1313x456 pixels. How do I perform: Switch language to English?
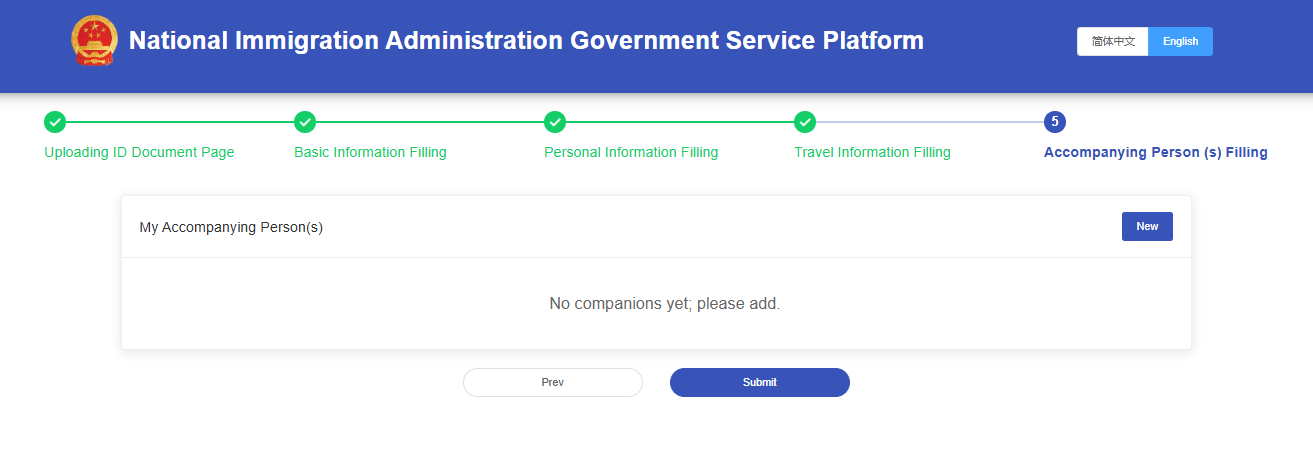(1180, 42)
